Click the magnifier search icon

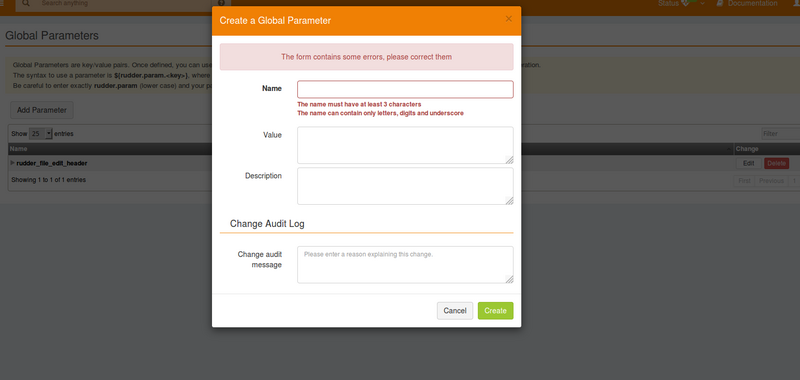pos(26,3)
